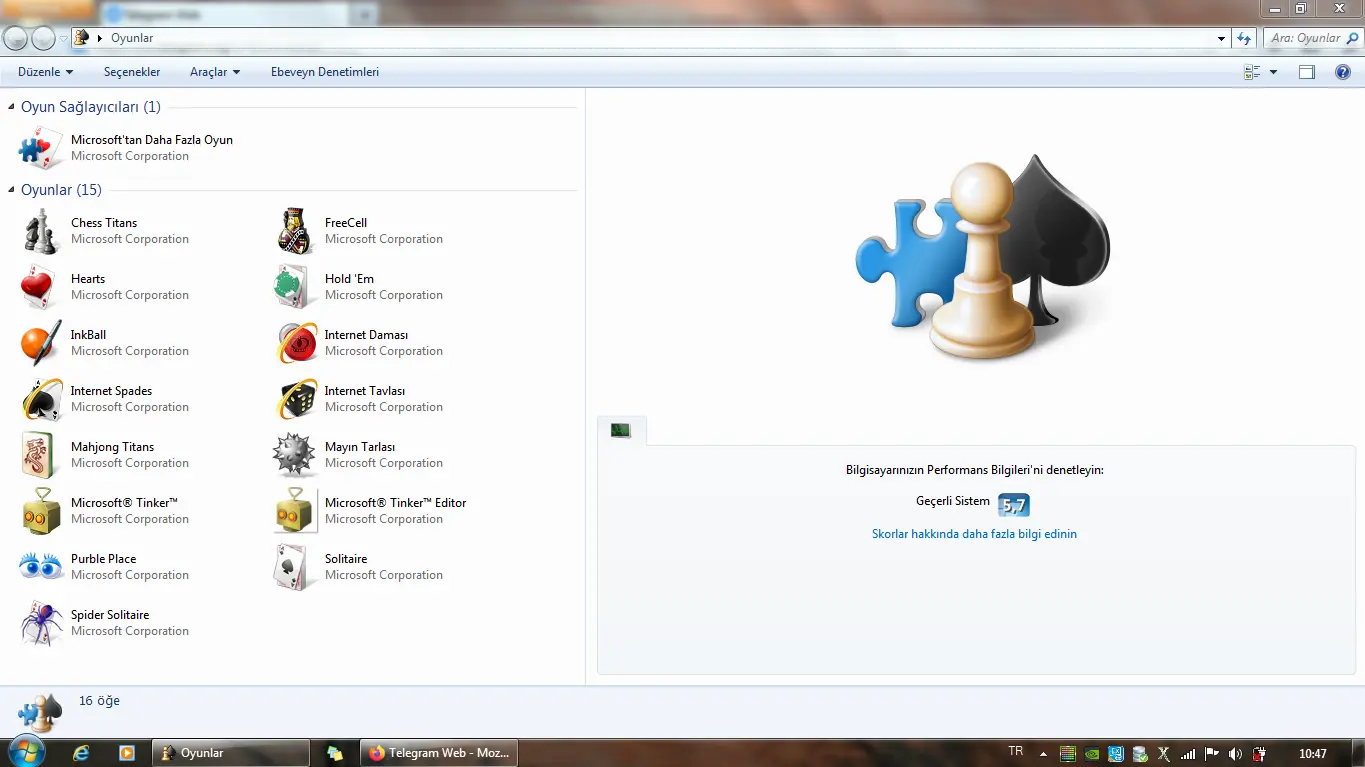This screenshot has height=767, width=1365.
Task: Click the show desktop strip
Action: [1357, 753]
